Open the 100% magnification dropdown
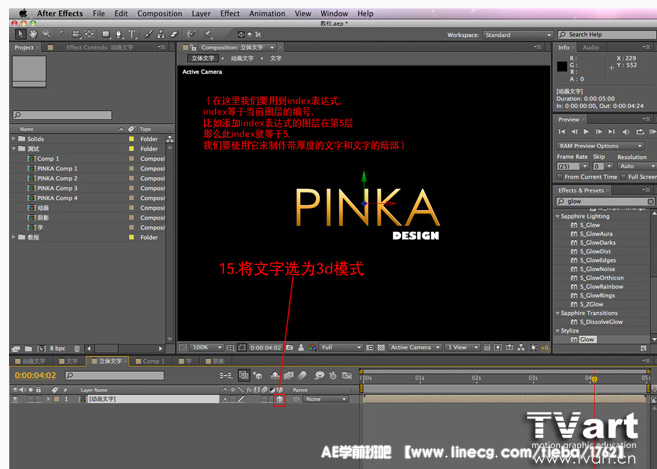 pyautogui.click(x=207, y=347)
